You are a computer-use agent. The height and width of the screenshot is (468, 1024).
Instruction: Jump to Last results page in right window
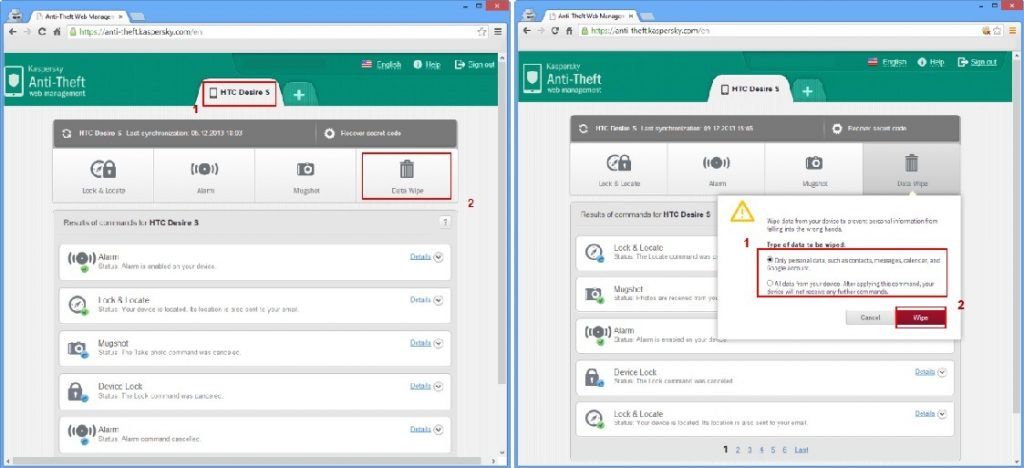point(801,450)
